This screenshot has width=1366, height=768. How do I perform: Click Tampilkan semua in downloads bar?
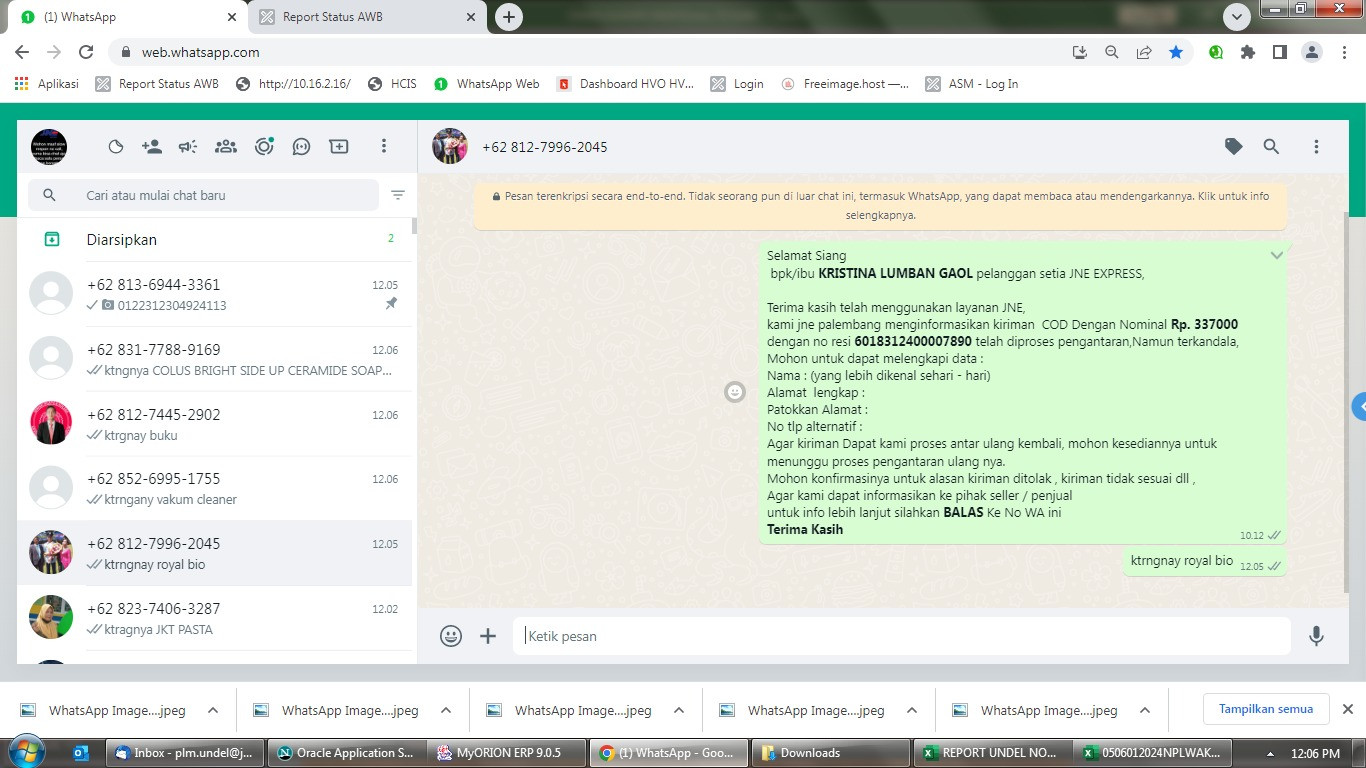click(x=1265, y=709)
